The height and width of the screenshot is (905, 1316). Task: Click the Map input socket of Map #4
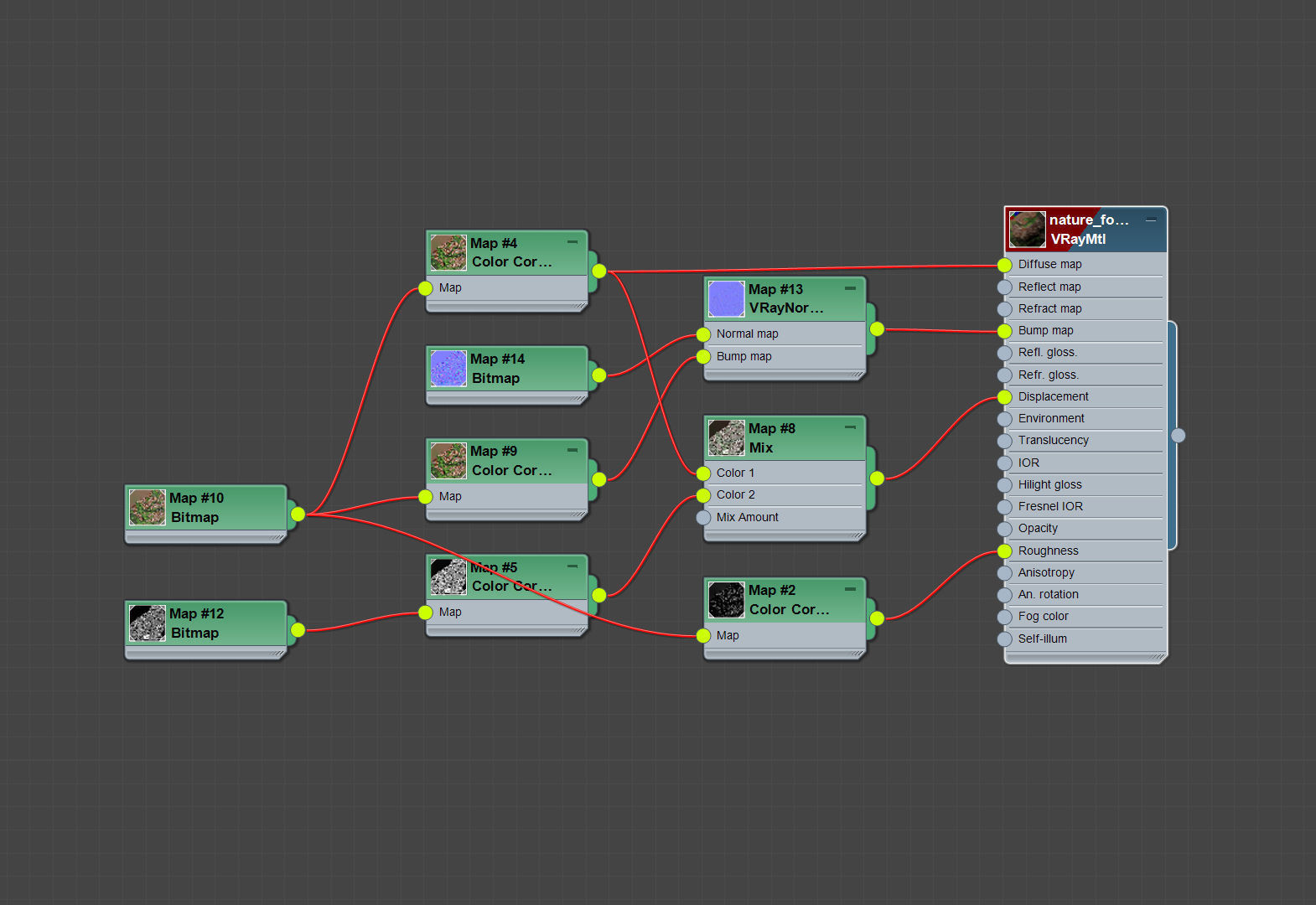(x=426, y=288)
